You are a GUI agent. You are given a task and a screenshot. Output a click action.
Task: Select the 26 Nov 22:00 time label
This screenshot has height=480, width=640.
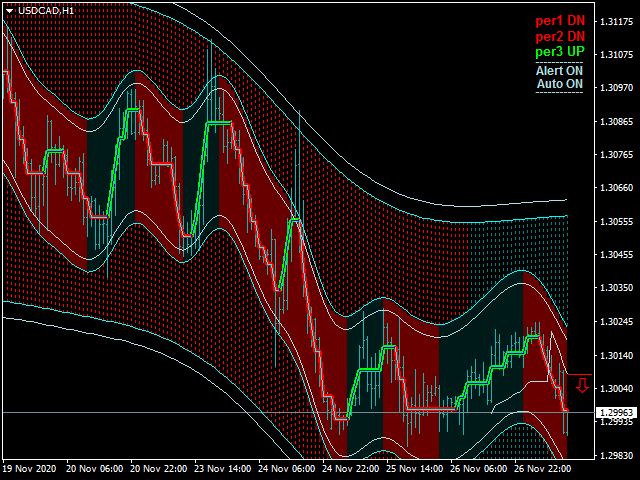coord(542,469)
